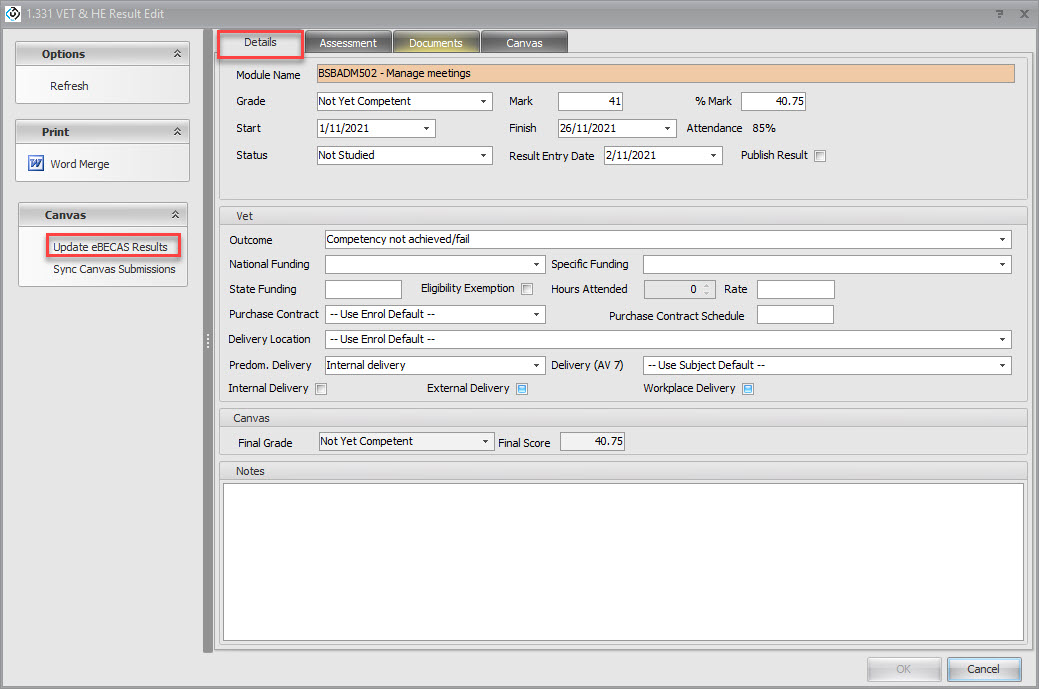Toggle the Workplace Delivery checkbox
Screen dimensions: 1039x689
point(748,389)
